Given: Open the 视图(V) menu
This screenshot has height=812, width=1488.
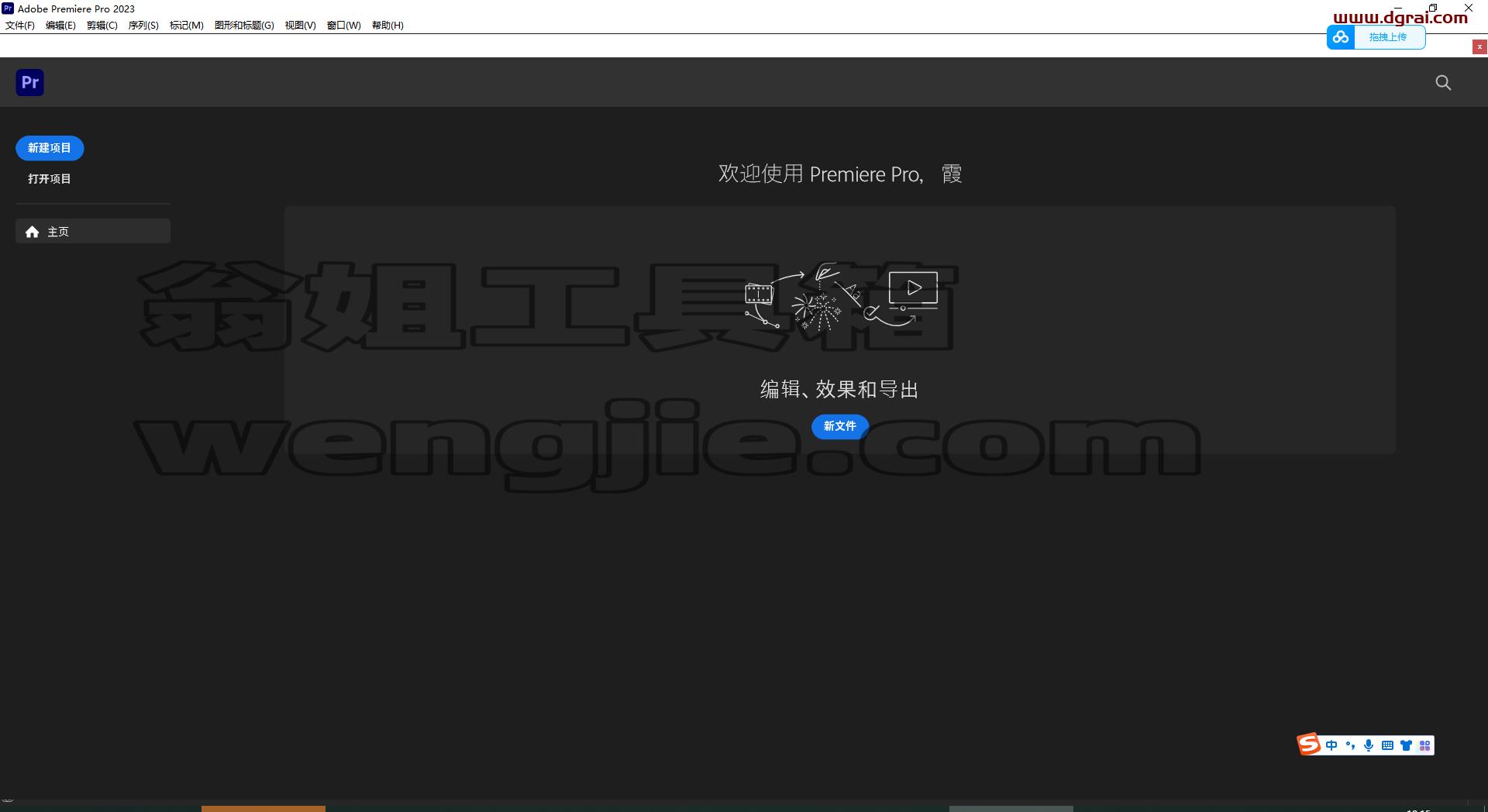Looking at the screenshot, I should click(x=300, y=26).
